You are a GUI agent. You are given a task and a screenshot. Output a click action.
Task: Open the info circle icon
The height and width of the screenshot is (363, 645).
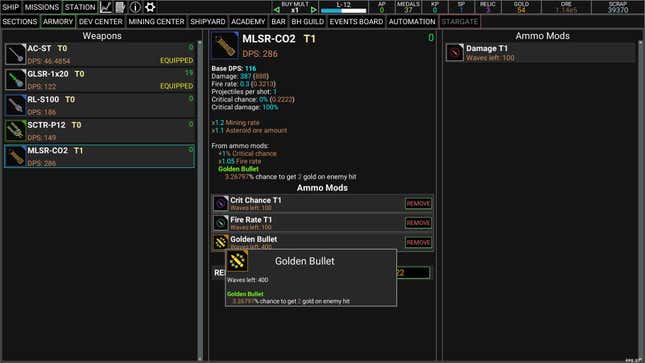click(135, 7)
